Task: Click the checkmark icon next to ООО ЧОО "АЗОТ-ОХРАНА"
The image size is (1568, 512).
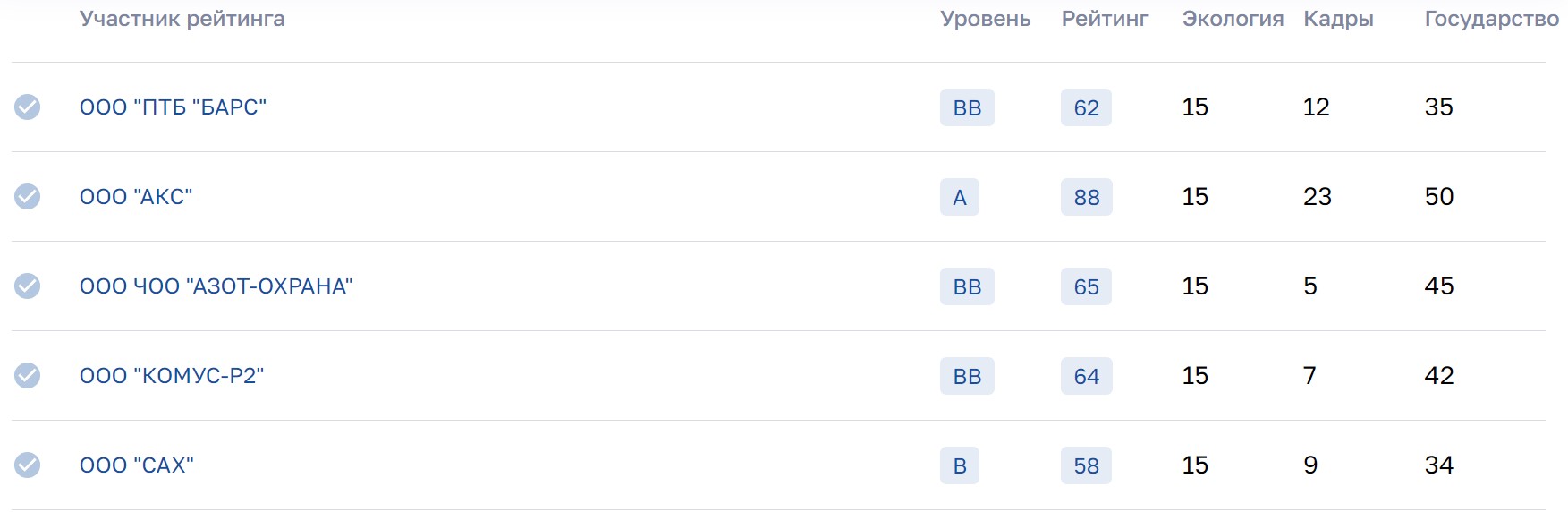Action: point(28,286)
